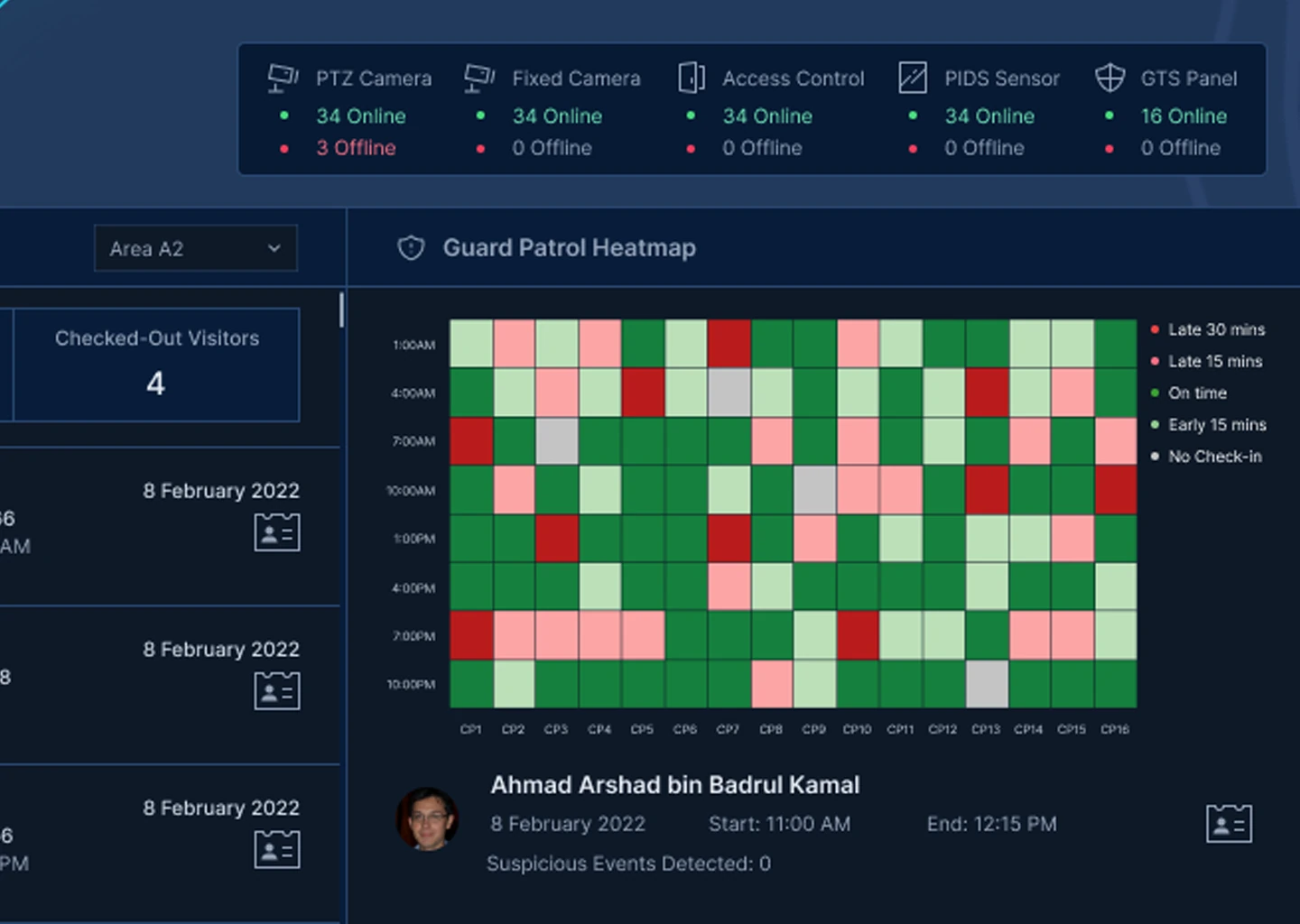This screenshot has height=924, width=1300.
Task: Select the gray CP7 cell at 4:00AM
Action: (x=729, y=393)
